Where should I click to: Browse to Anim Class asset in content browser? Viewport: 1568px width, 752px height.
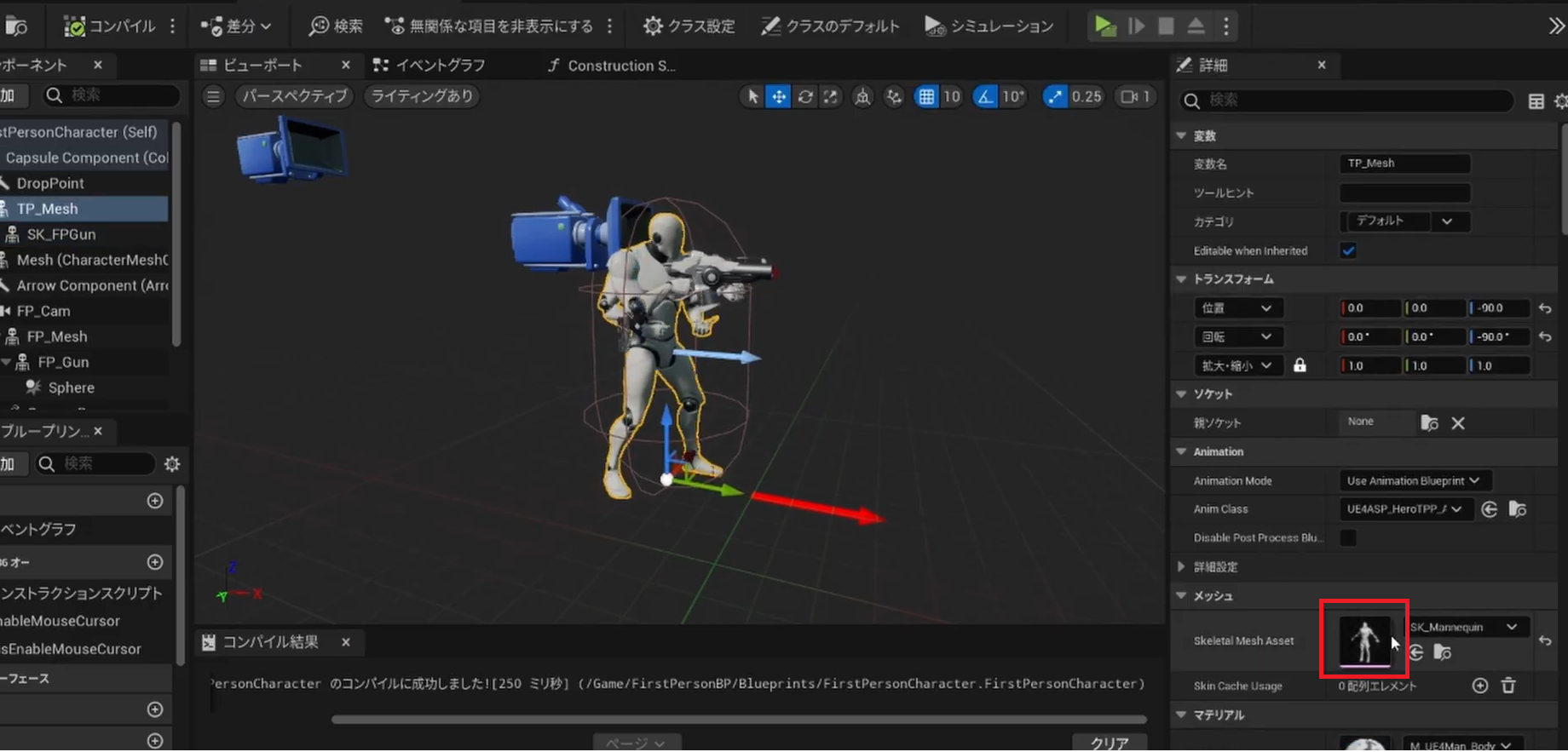[1517, 509]
